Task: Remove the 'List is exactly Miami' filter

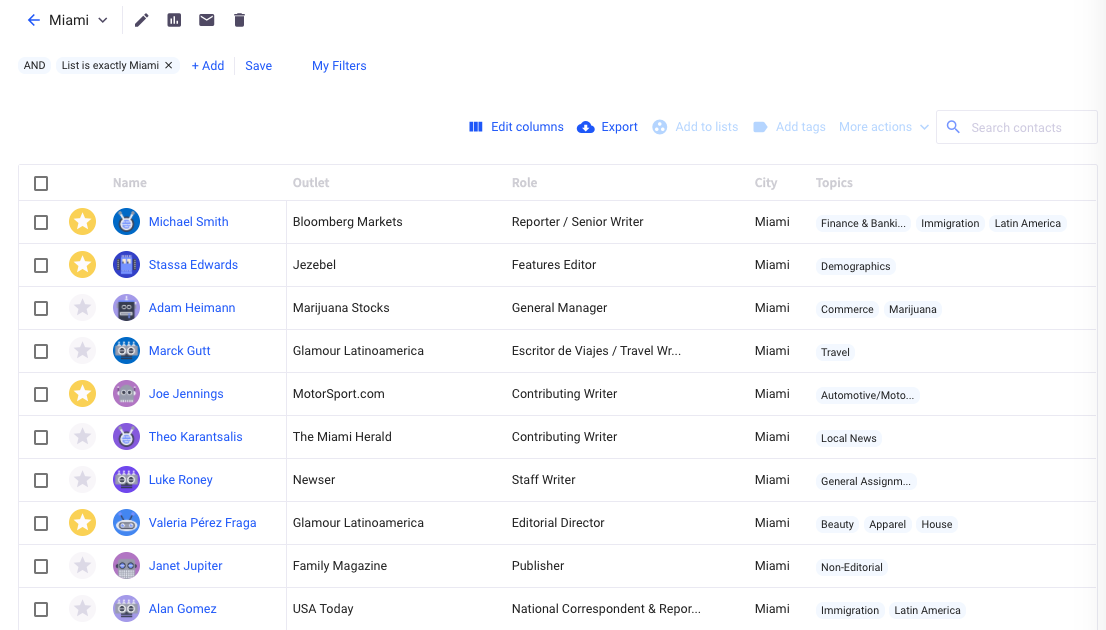Action: [x=169, y=66]
